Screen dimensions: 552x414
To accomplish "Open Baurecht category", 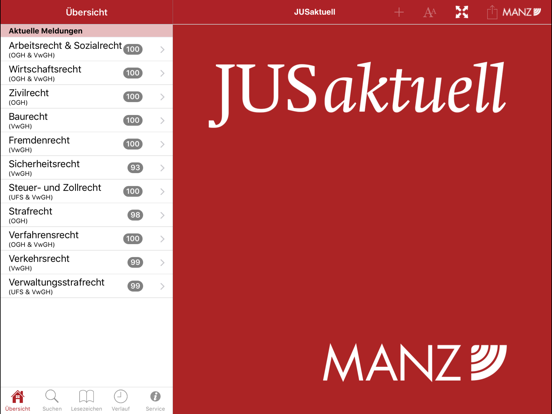I will pyautogui.click(x=87, y=120).
